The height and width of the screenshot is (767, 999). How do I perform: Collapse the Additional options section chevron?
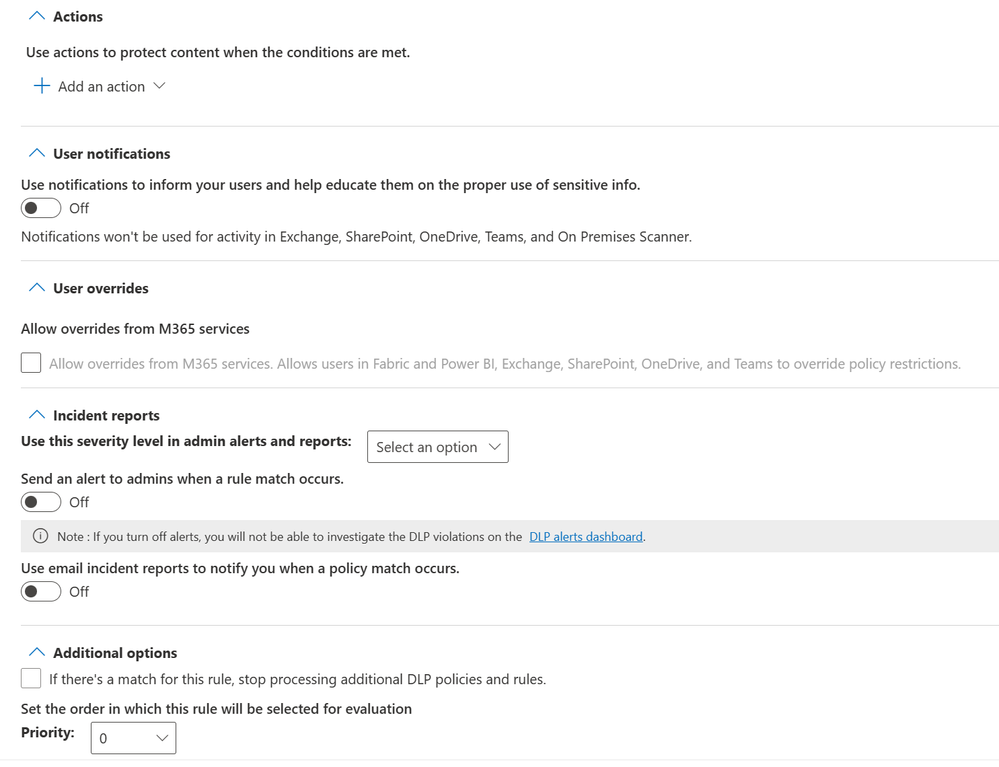[37, 652]
